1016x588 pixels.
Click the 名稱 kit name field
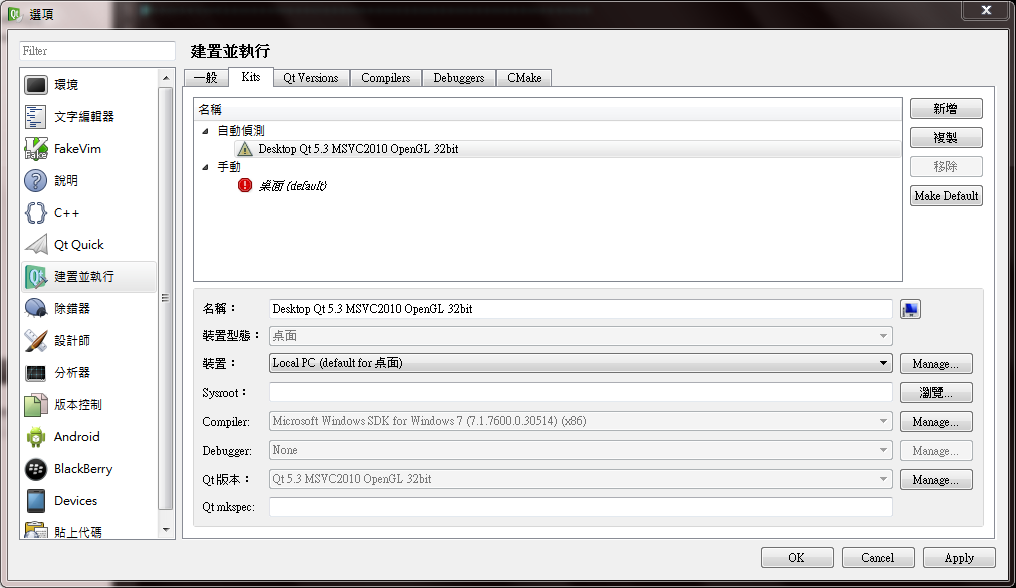[x=581, y=309]
